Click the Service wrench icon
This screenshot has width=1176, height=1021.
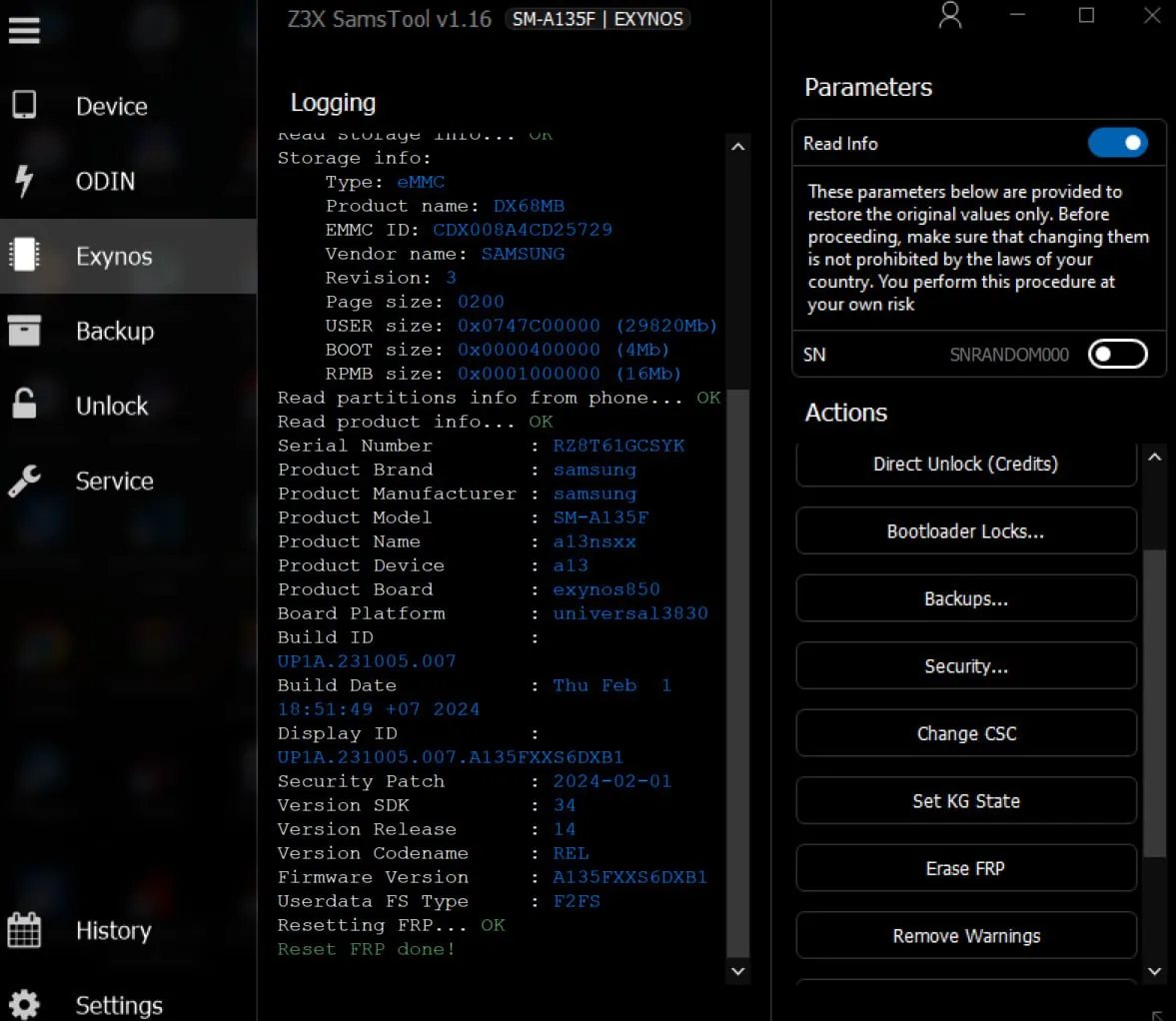[24, 481]
